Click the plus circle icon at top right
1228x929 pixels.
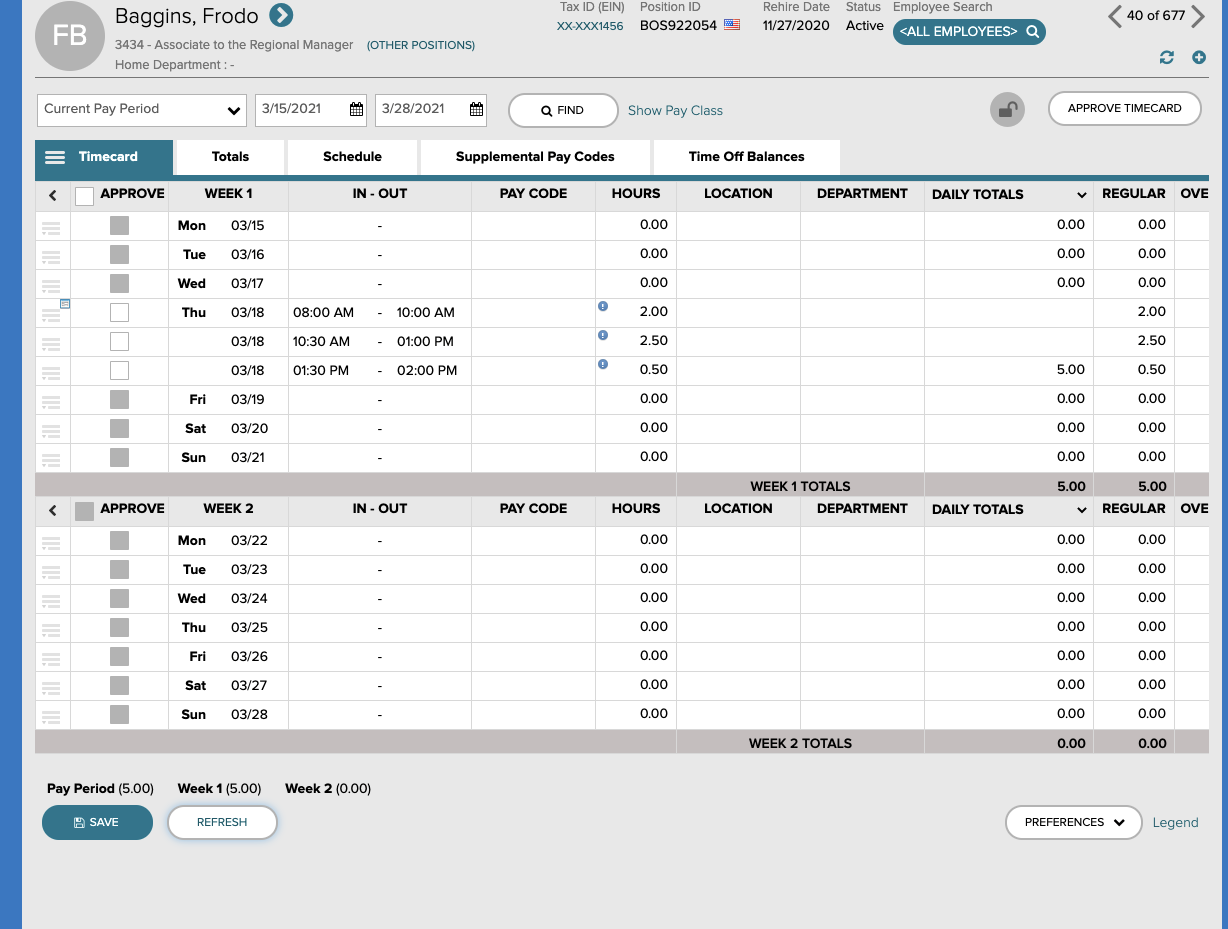[1199, 58]
